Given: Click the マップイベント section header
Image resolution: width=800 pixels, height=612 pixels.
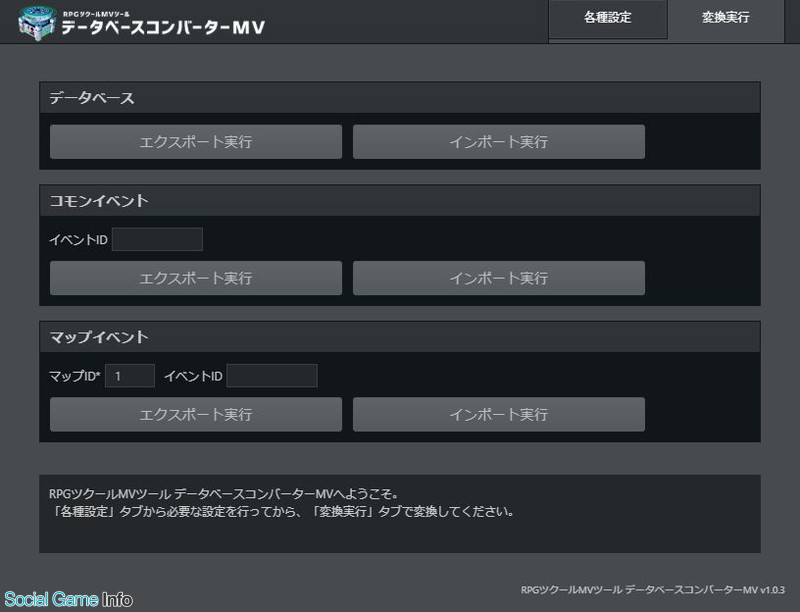Looking at the screenshot, I should 399,337.
